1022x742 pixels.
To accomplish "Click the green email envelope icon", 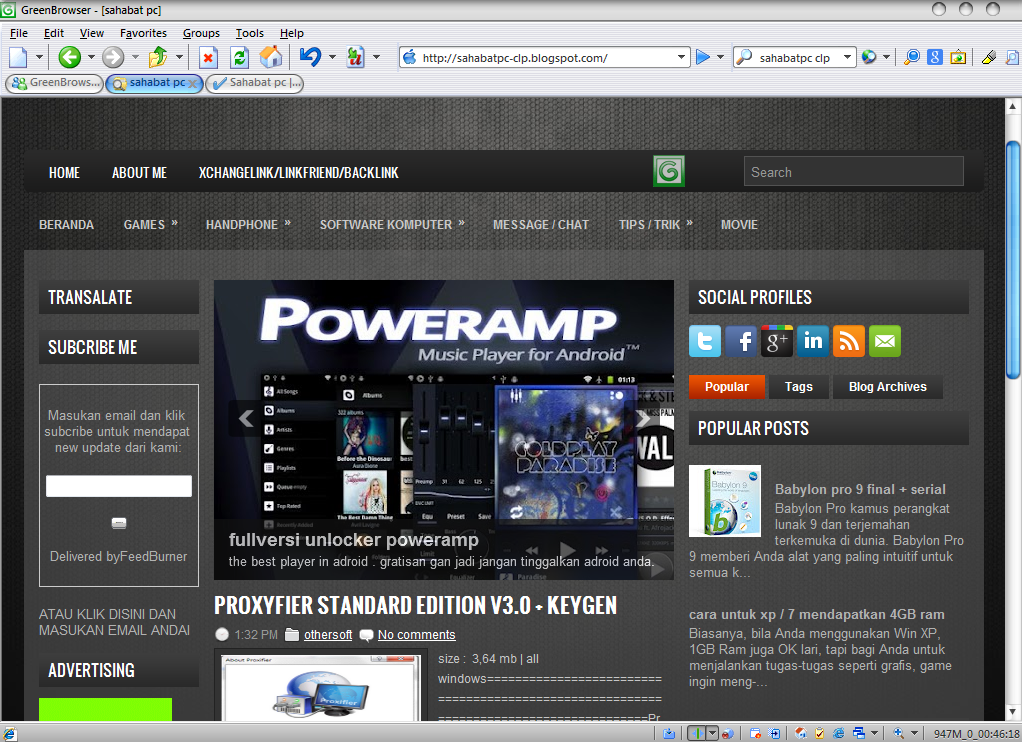I will point(884,341).
